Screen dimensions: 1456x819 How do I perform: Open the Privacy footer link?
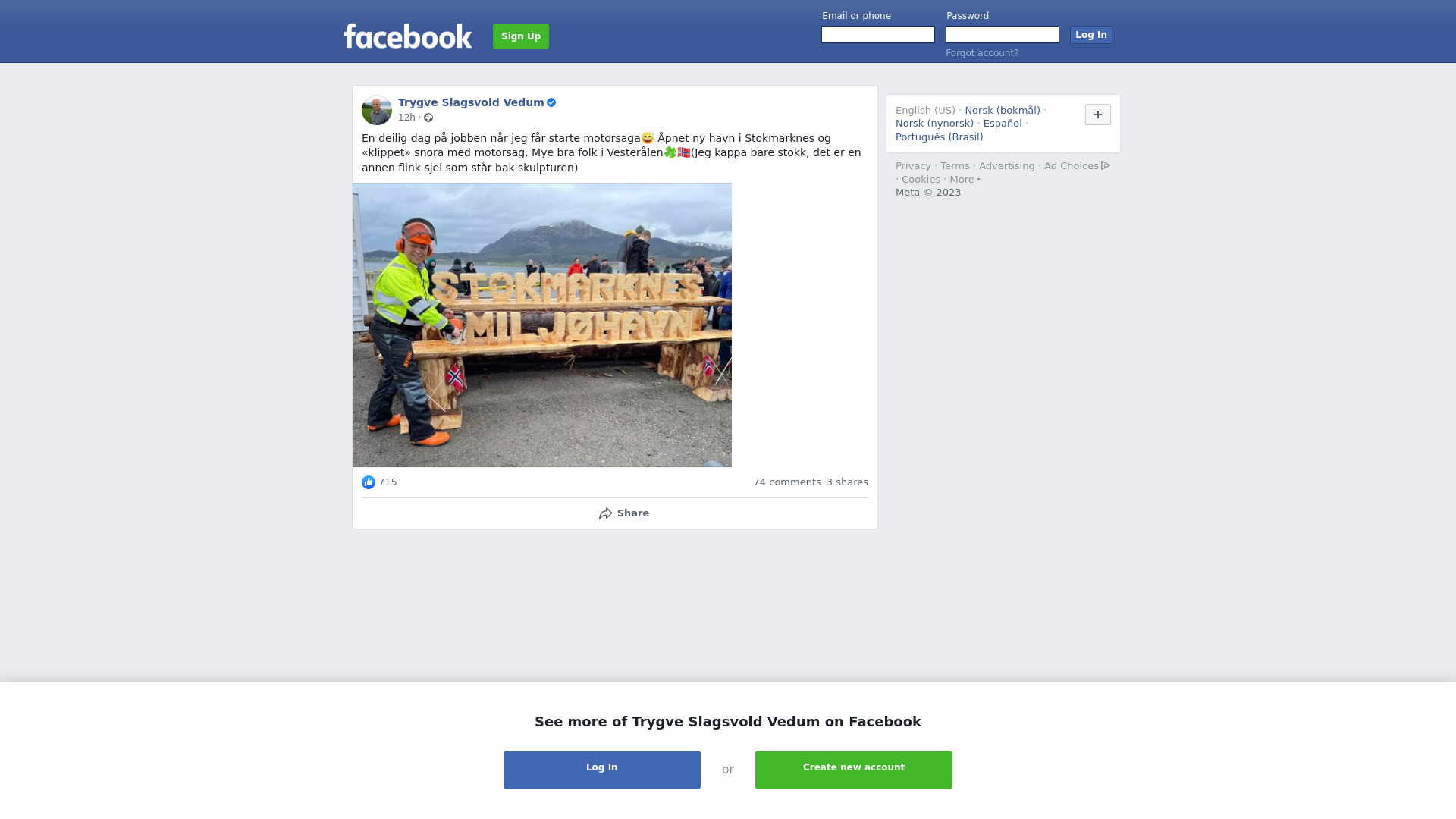pyautogui.click(x=913, y=166)
